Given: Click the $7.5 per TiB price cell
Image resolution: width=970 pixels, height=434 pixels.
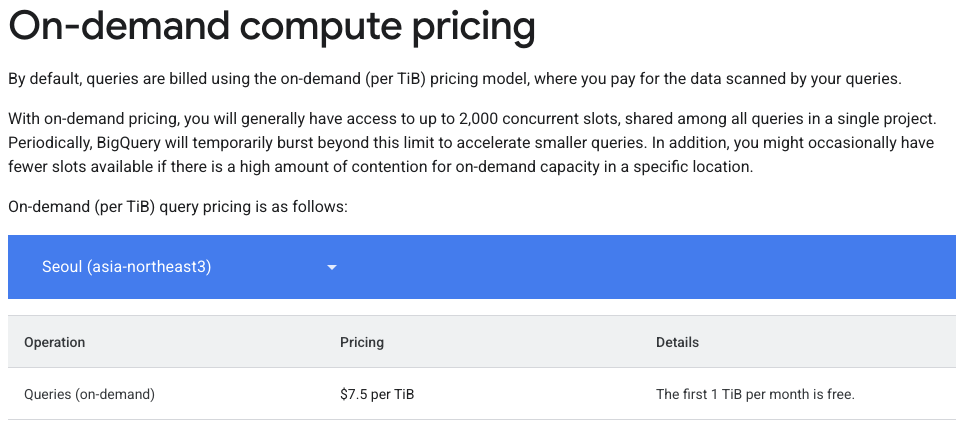Looking at the screenshot, I should 377,394.
